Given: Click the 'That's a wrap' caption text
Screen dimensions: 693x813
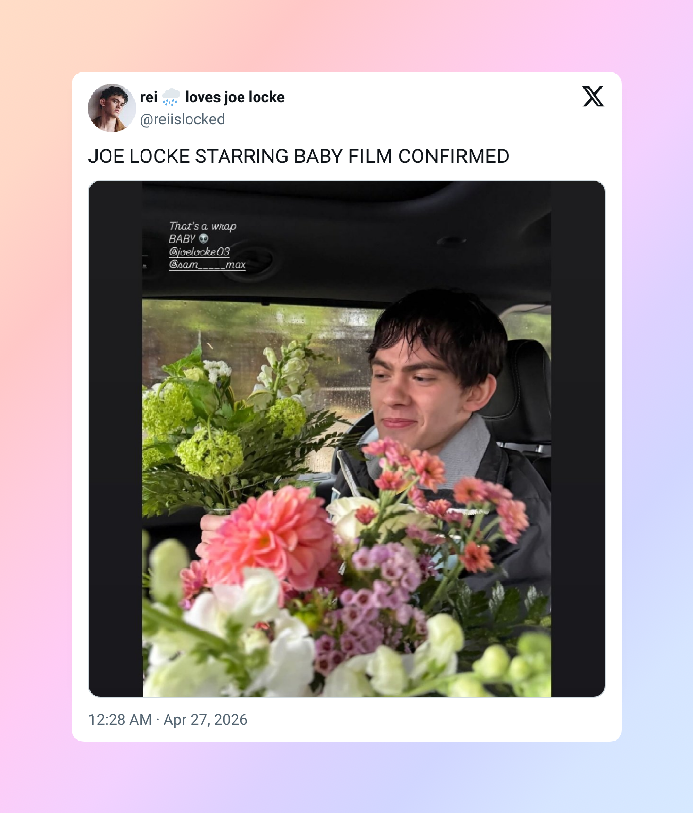Looking at the screenshot, I should (203, 226).
